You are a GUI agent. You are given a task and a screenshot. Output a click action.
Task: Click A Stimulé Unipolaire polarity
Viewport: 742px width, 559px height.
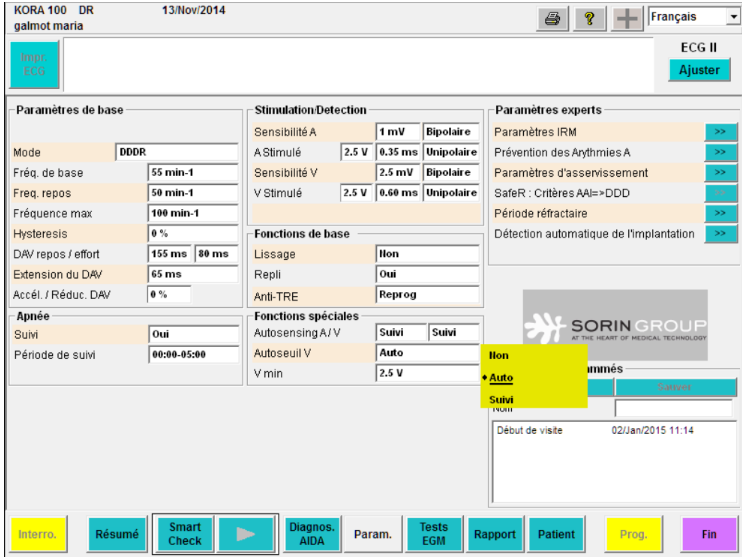tap(451, 152)
